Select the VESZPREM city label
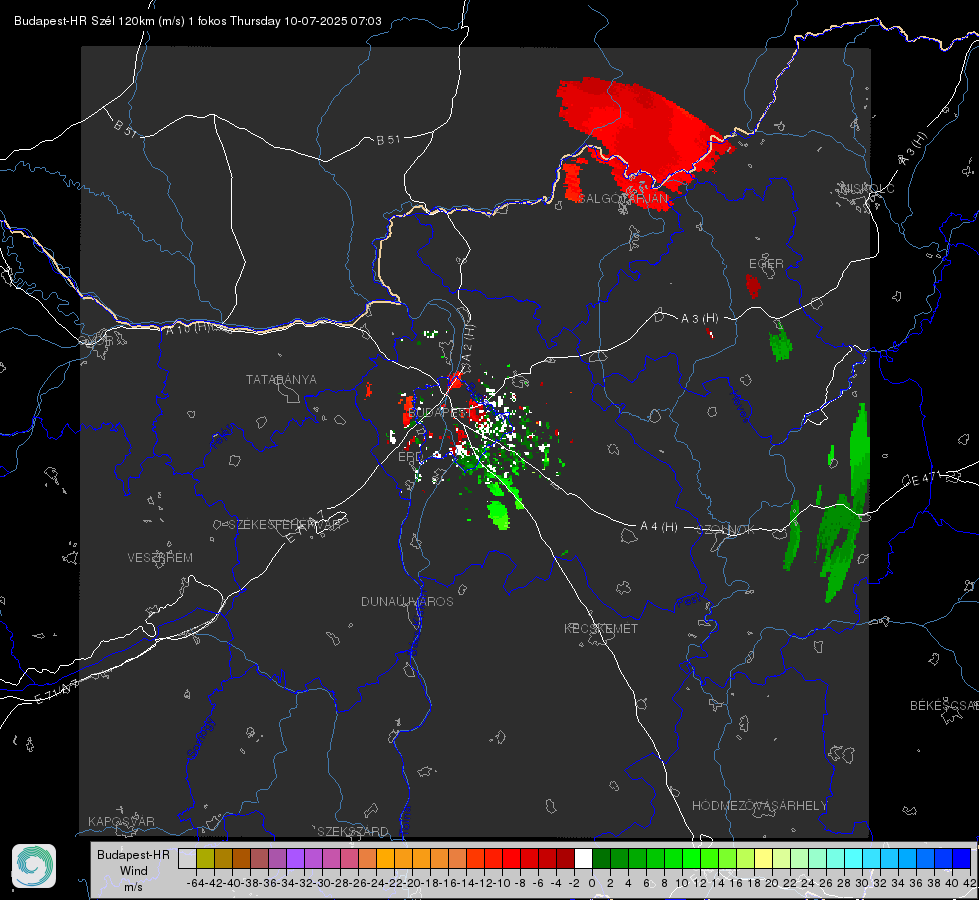This screenshot has height=900, width=979. tap(160, 558)
